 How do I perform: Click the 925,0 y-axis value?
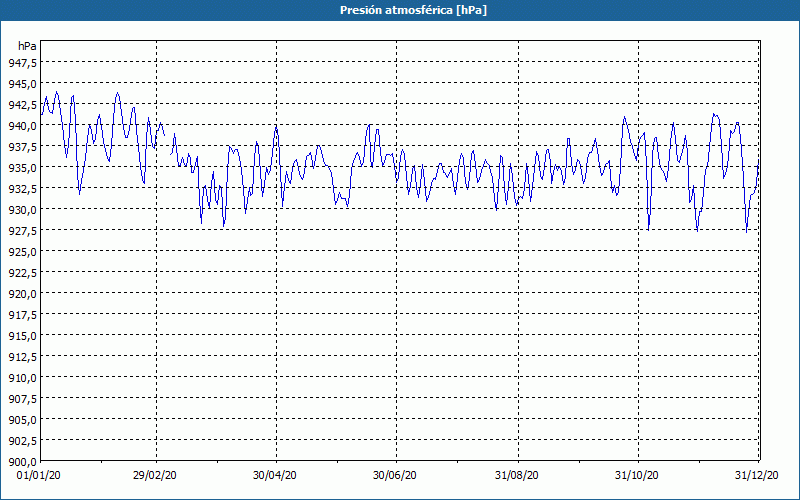click(x=22, y=252)
